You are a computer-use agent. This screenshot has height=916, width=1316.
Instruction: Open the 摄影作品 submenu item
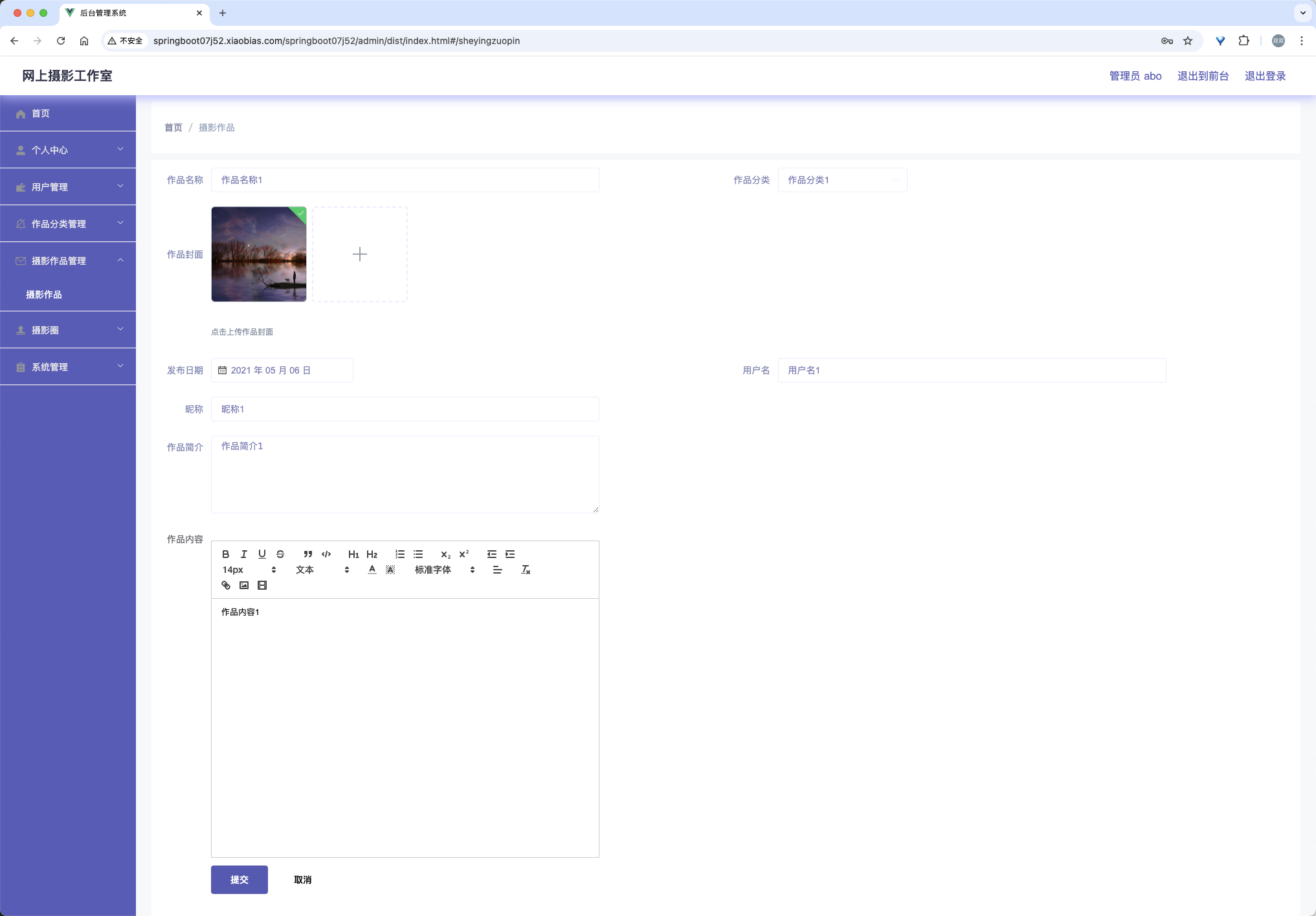coord(68,295)
